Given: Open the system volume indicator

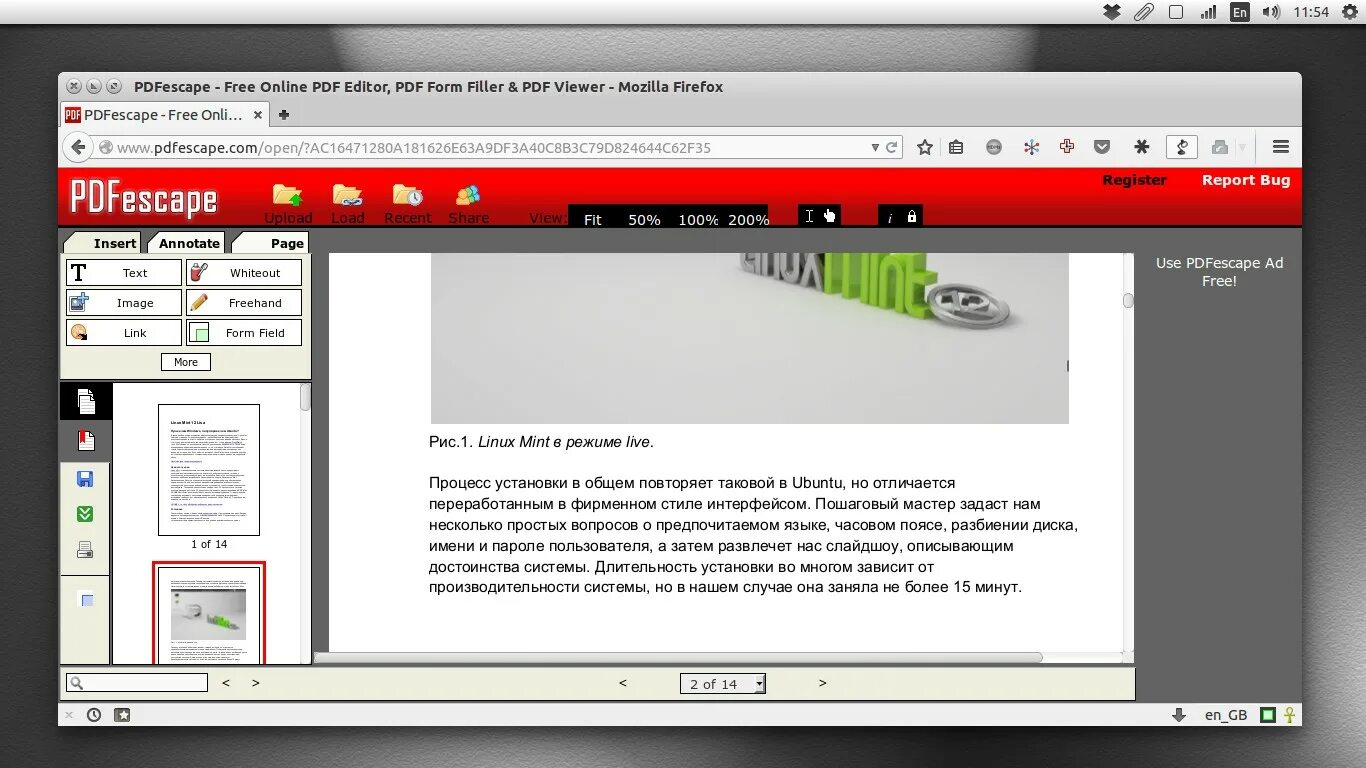Looking at the screenshot, I should pos(1271,12).
